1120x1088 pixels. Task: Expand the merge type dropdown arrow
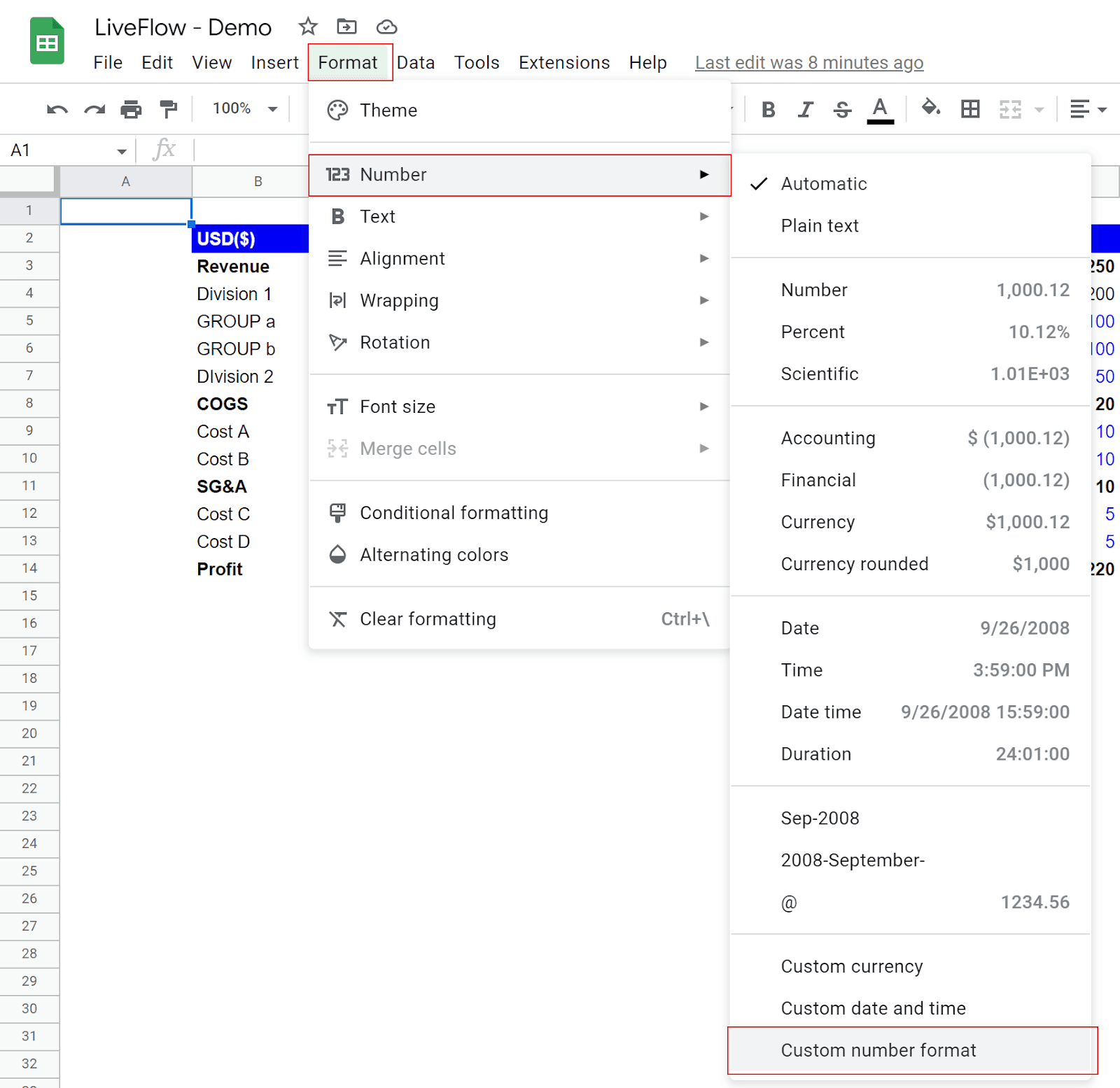(x=1039, y=110)
